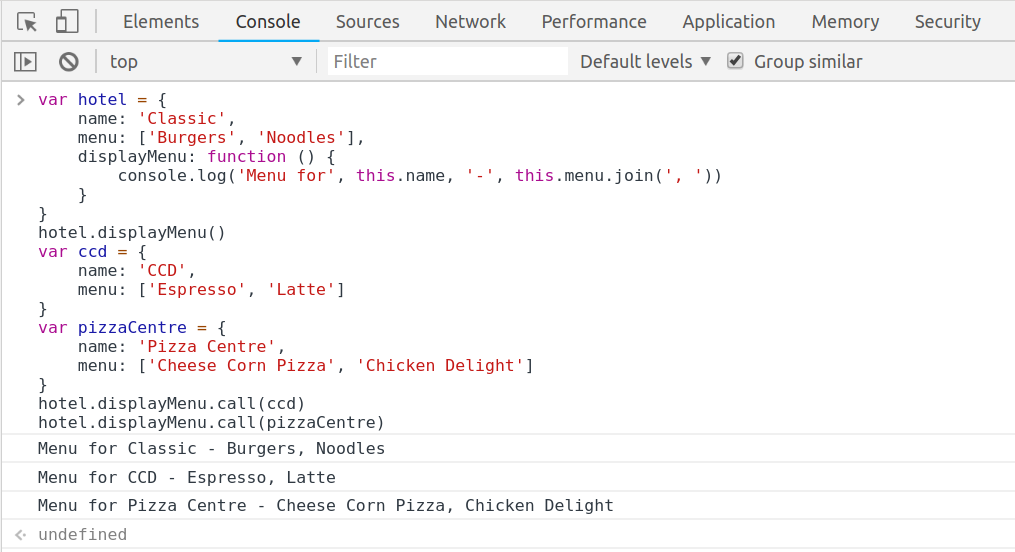Open the Elements tab
This screenshot has width=1015, height=552.
click(x=161, y=21)
